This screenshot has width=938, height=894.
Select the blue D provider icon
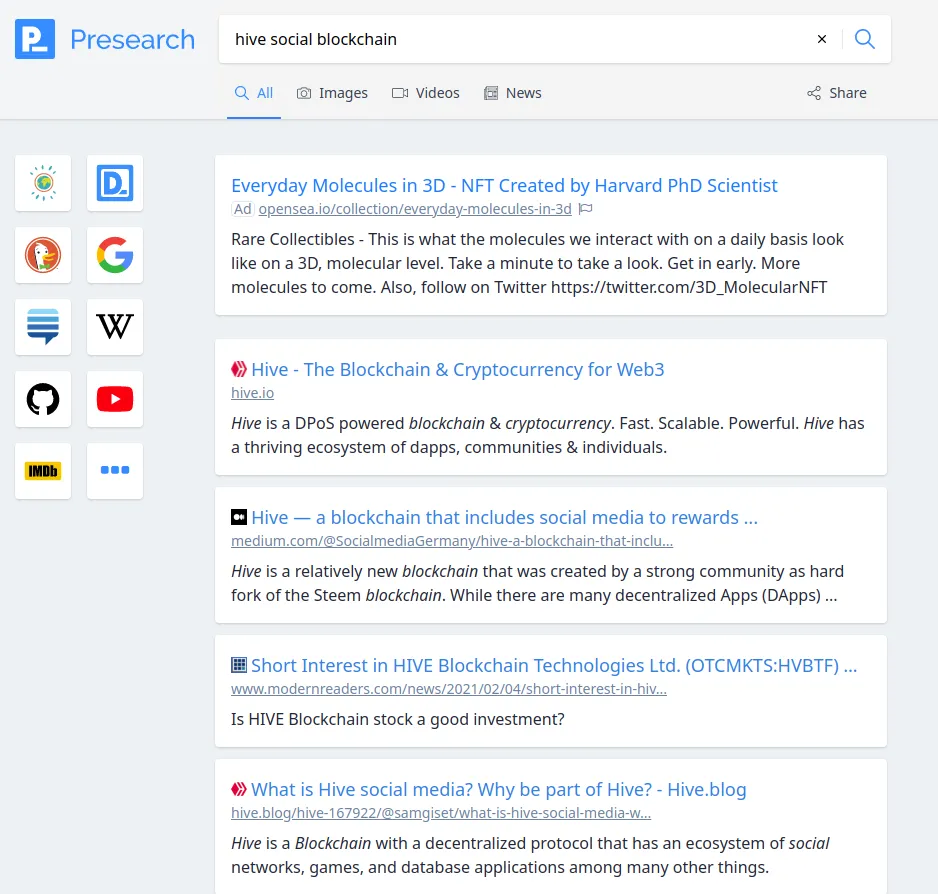tap(115, 183)
